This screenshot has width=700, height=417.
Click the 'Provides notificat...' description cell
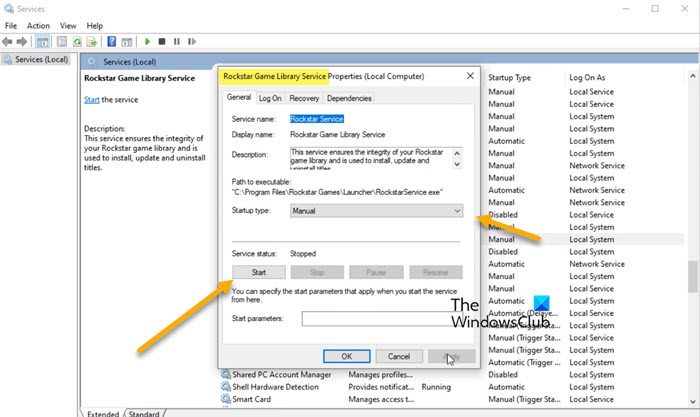tap(381, 387)
